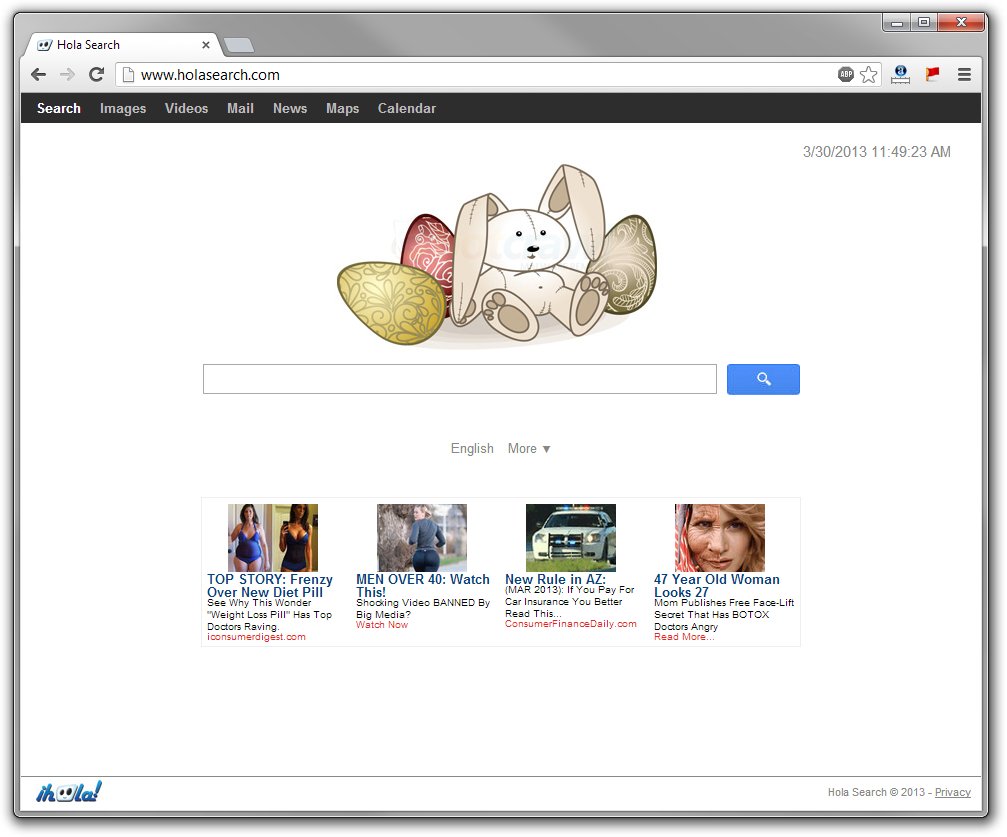Select the English language link
The width and height of the screenshot is (1007, 837).
click(472, 448)
